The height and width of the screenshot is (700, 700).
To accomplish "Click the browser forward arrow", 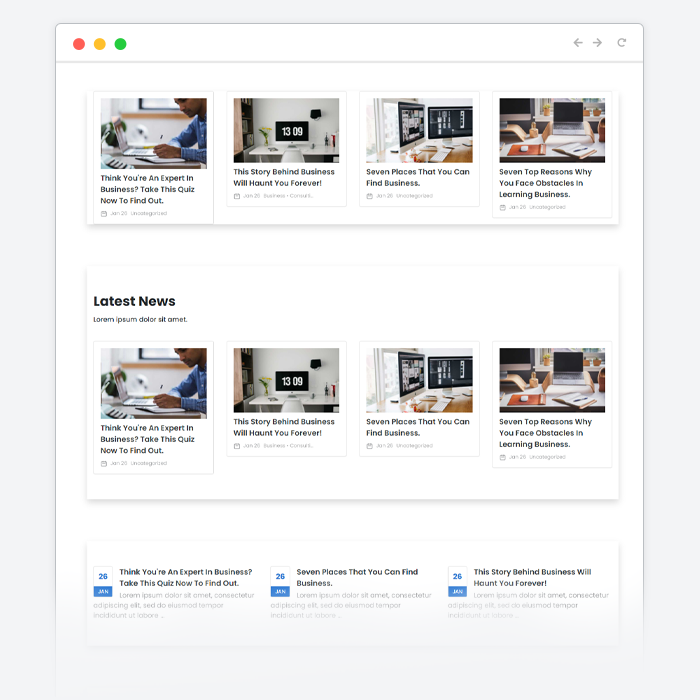I will (597, 43).
